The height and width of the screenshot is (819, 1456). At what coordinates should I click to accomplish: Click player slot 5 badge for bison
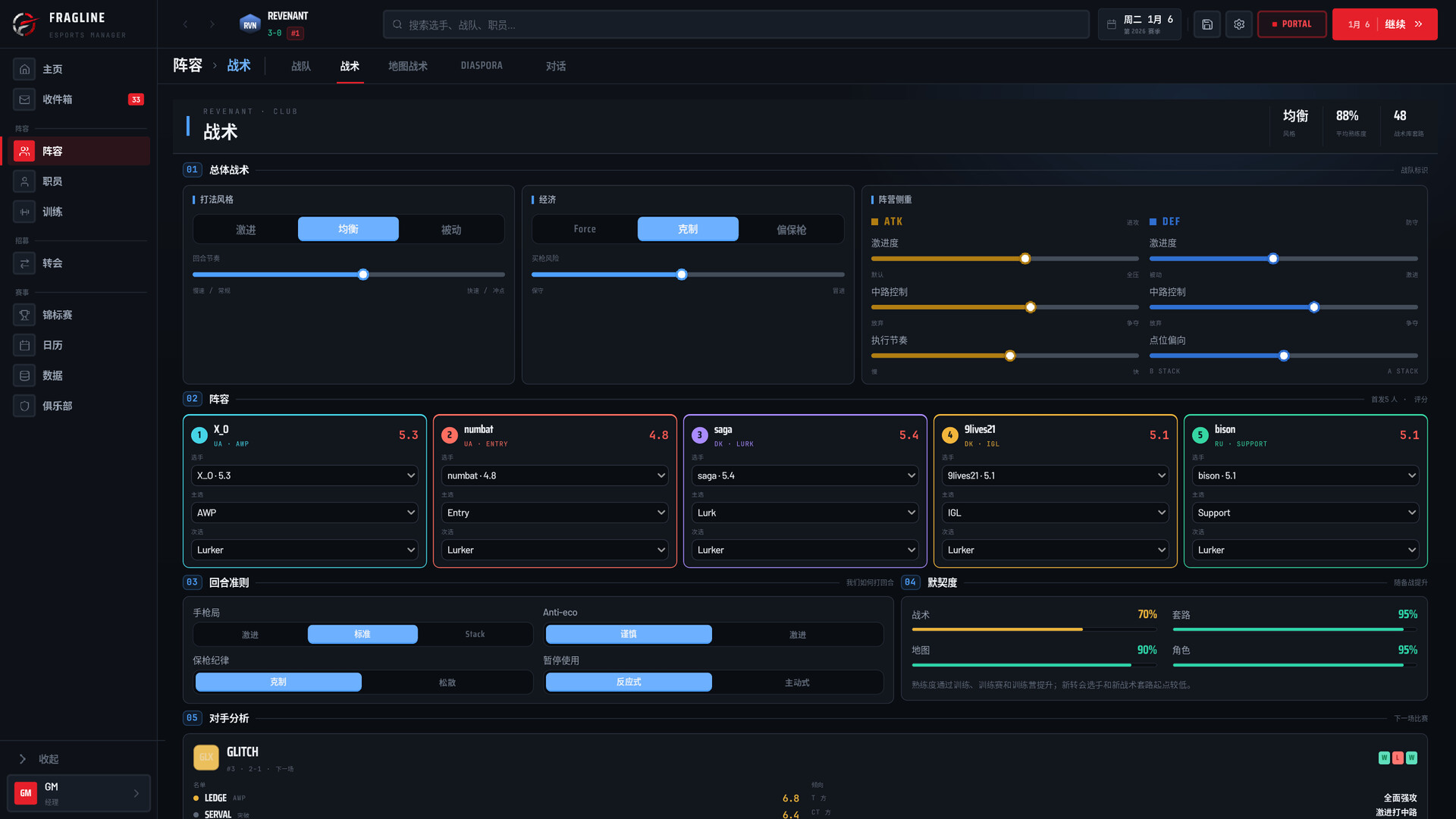(1200, 435)
